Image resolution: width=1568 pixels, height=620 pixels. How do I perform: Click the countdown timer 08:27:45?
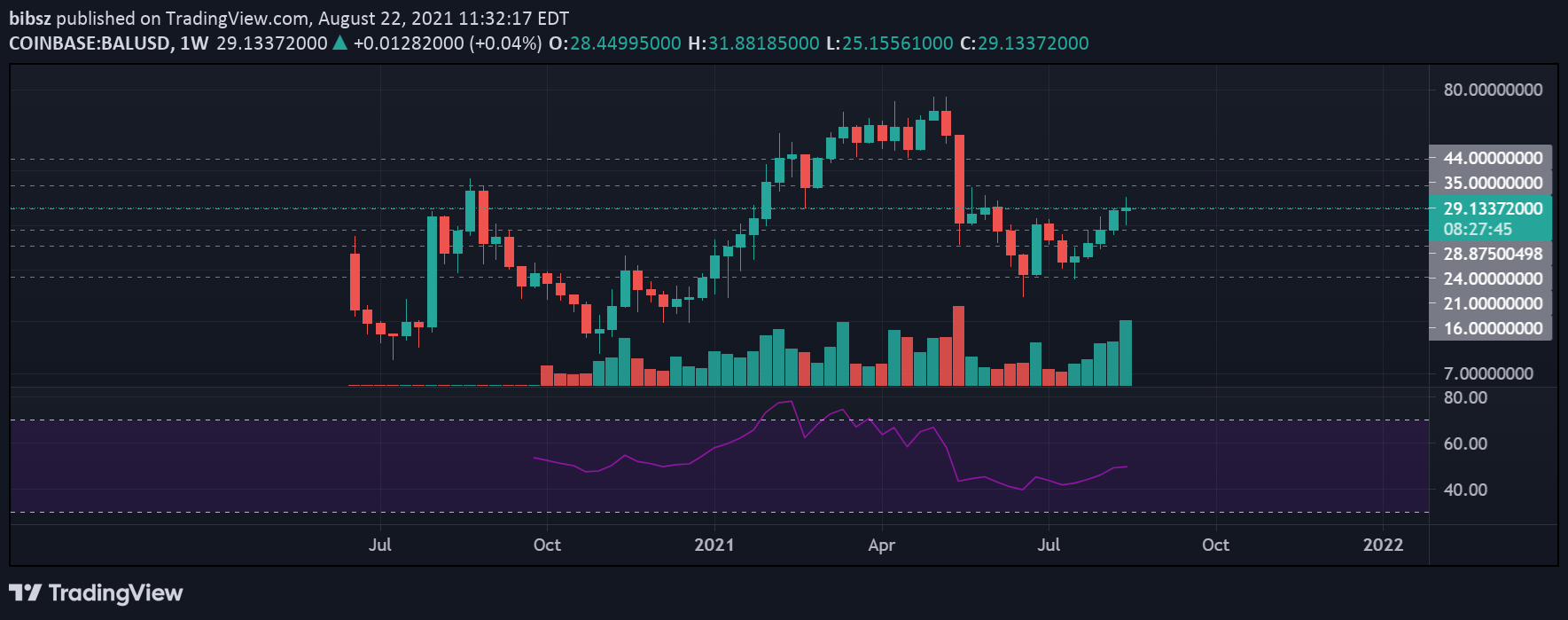click(x=1478, y=229)
